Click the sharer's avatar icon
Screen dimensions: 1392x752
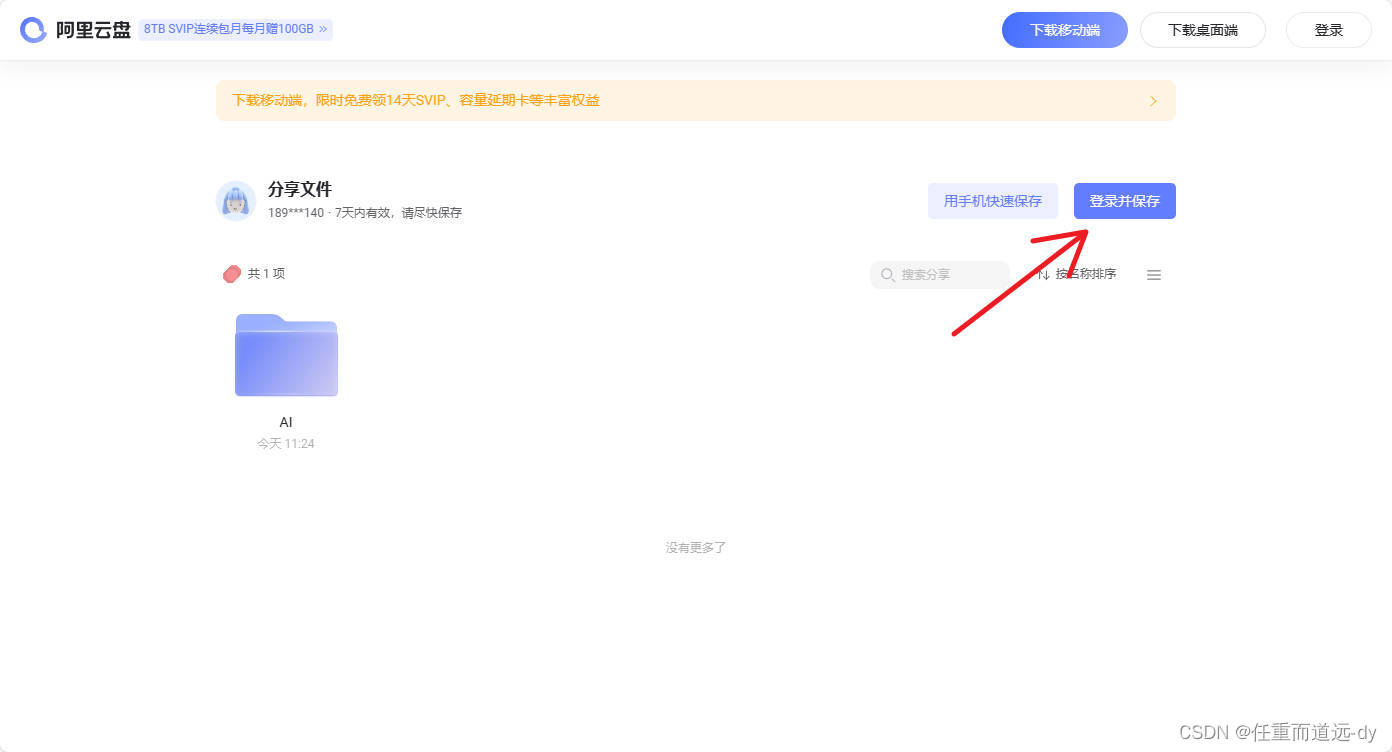pos(236,201)
